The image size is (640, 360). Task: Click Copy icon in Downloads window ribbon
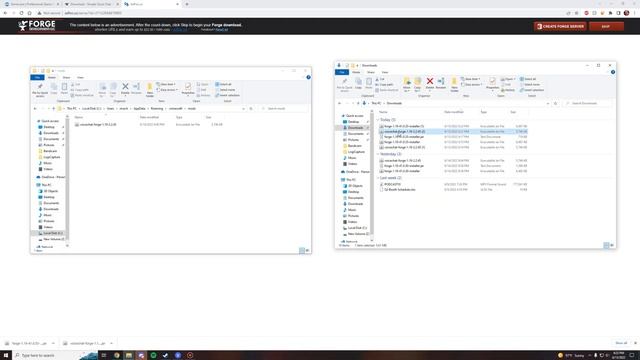[358, 83]
